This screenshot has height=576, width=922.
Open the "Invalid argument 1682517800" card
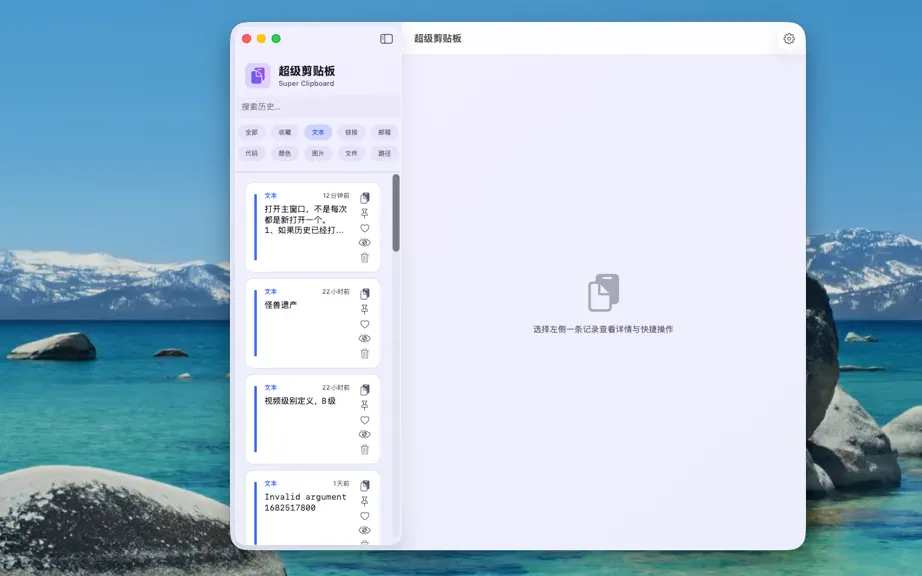tap(313, 508)
